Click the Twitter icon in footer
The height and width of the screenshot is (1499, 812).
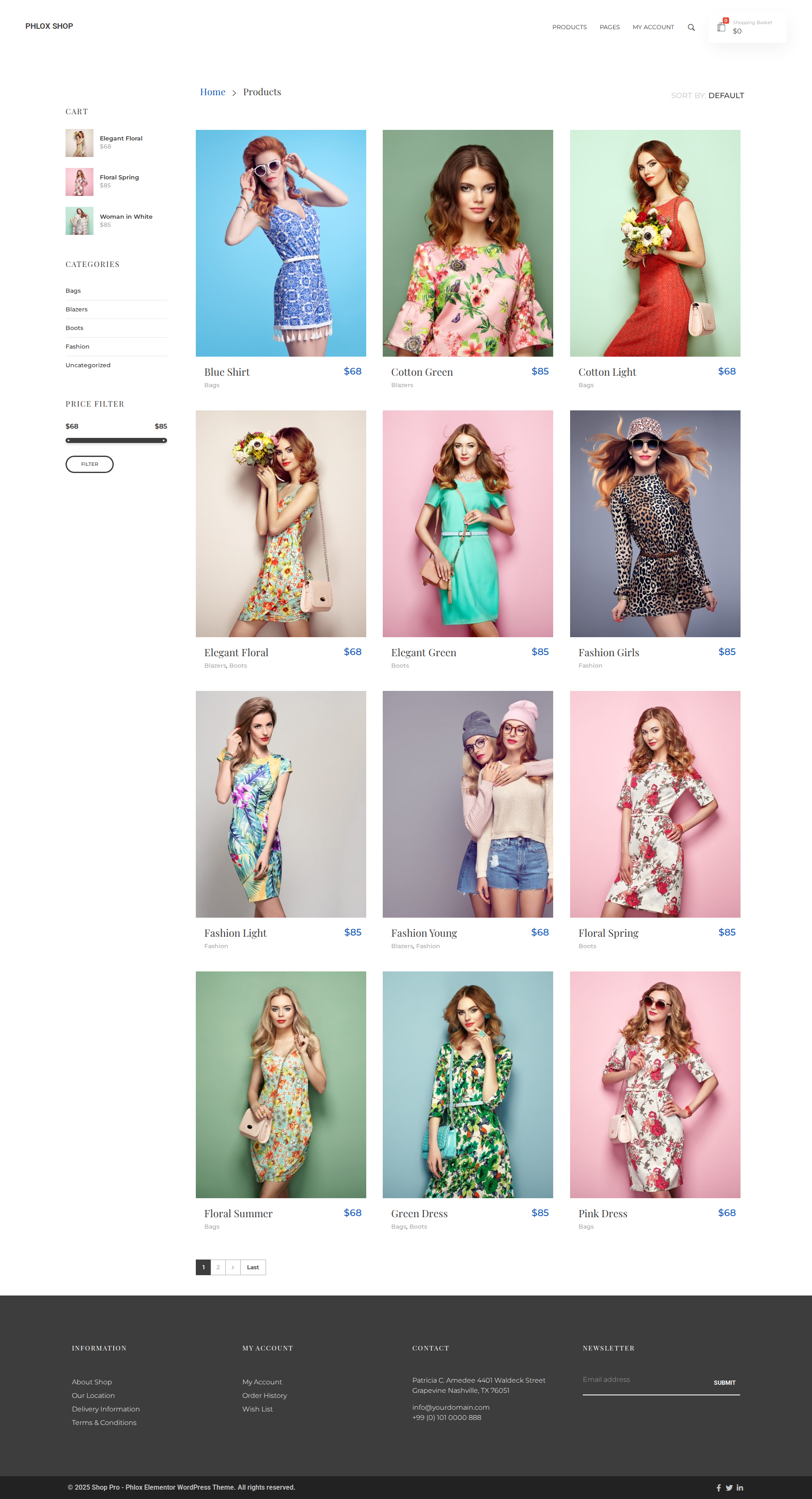click(729, 1487)
